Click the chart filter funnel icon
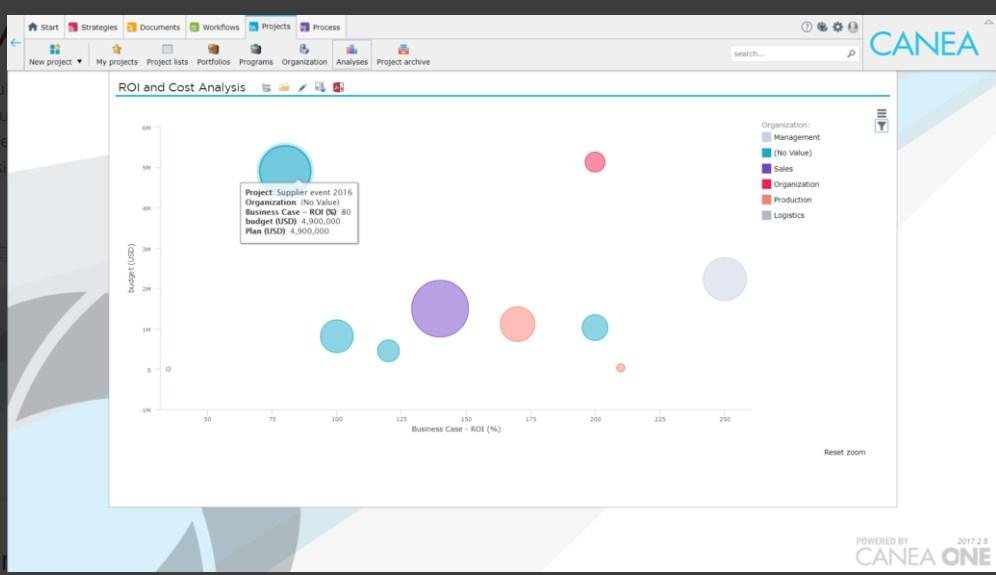This screenshot has height=575, width=996. click(x=882, y=126)
